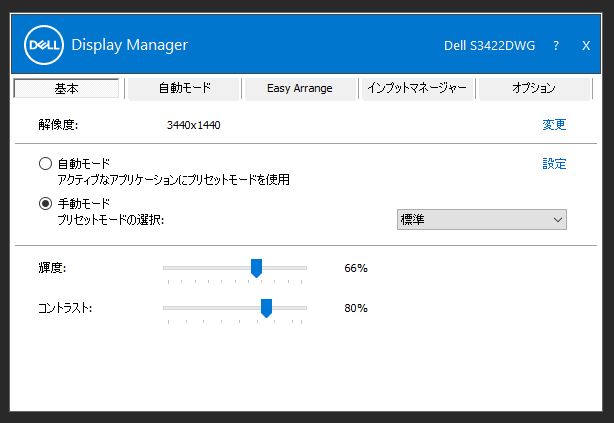
Task: Click the 66% brightness value
Action: coord(356,268)
